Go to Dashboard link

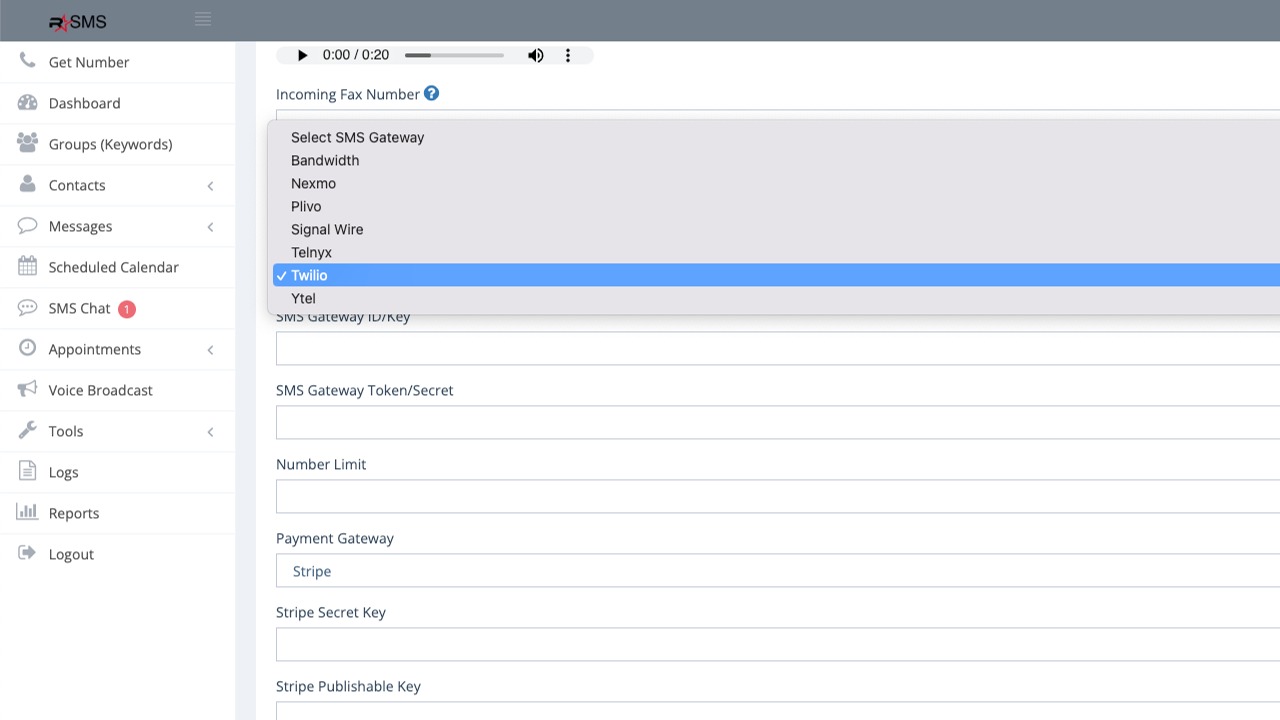click(84, 103)
